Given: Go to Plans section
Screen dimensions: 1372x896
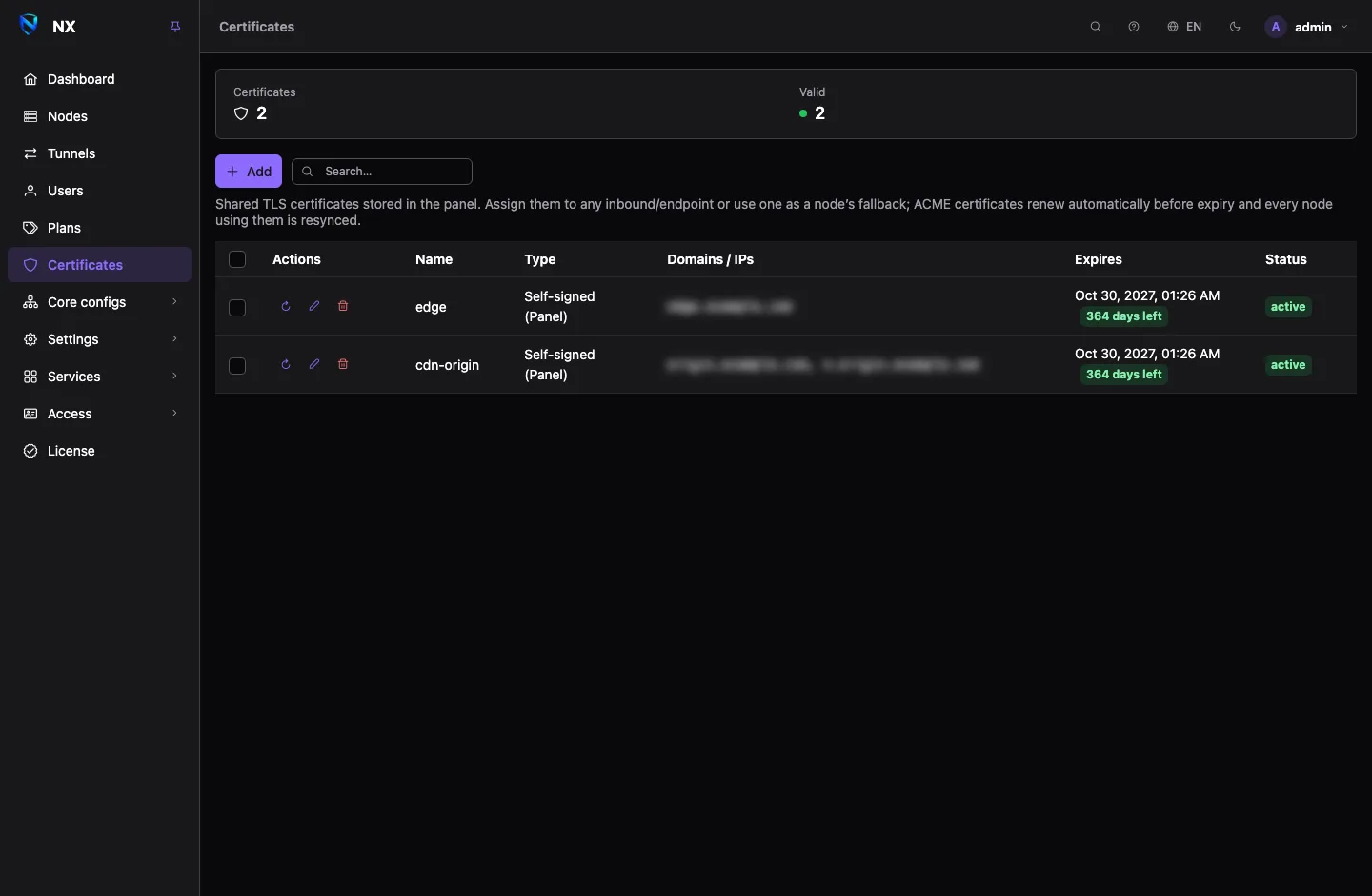Looking at the screenshot, I should 100,228.
